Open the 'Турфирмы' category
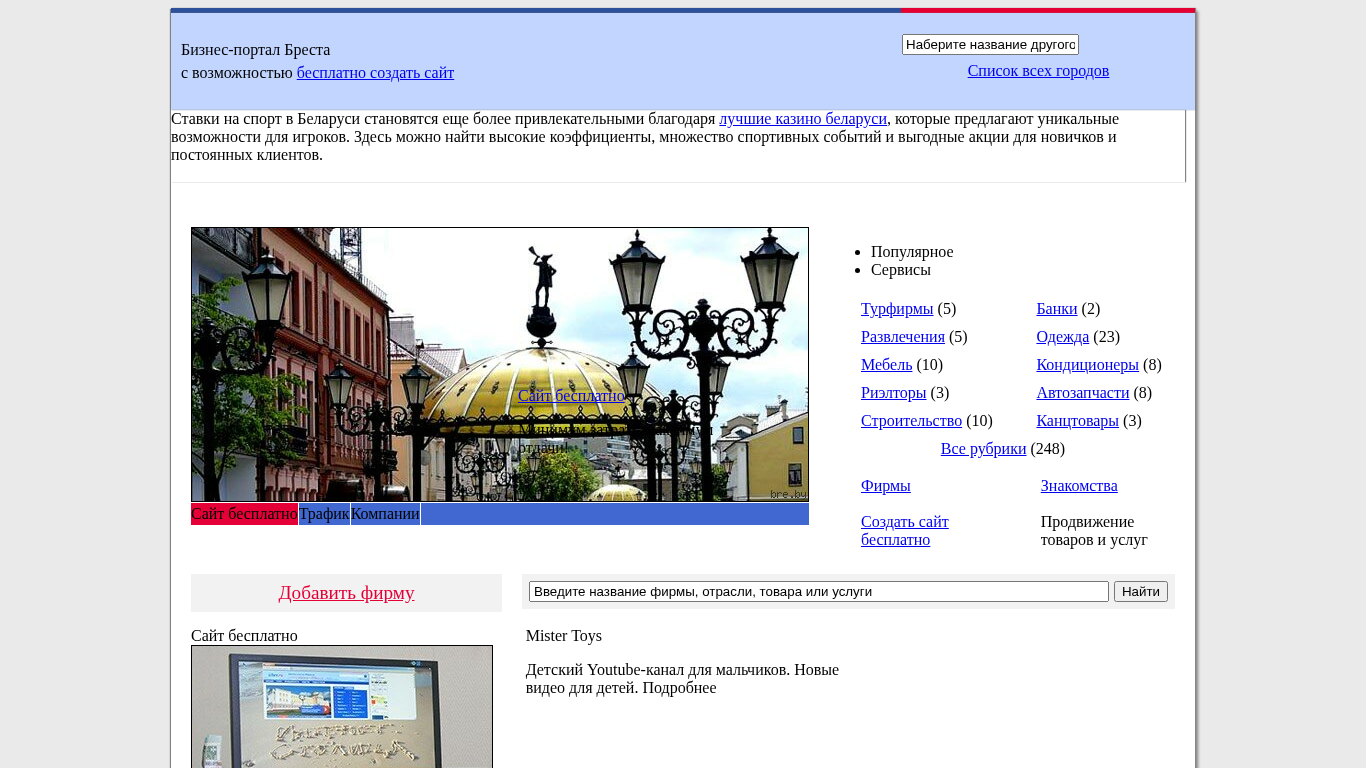Viewport: 1366px width, 768px height. tap(897, 309)
